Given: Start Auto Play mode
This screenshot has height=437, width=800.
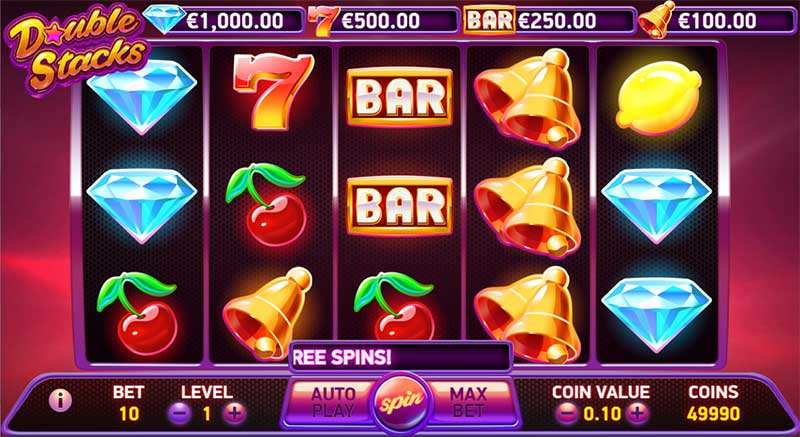Looking at the screenshot, I should click(333, 402).
